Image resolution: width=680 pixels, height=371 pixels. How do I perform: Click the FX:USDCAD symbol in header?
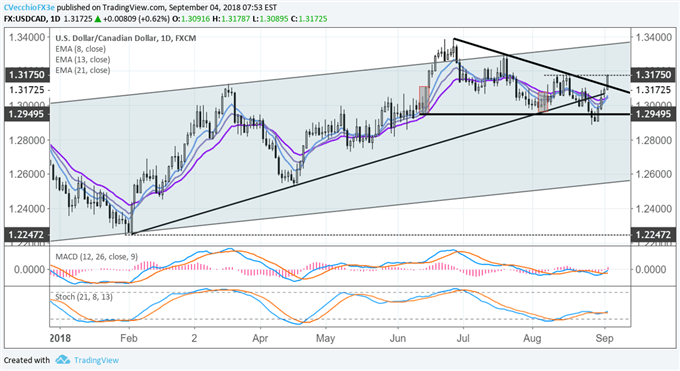point(25,19)
